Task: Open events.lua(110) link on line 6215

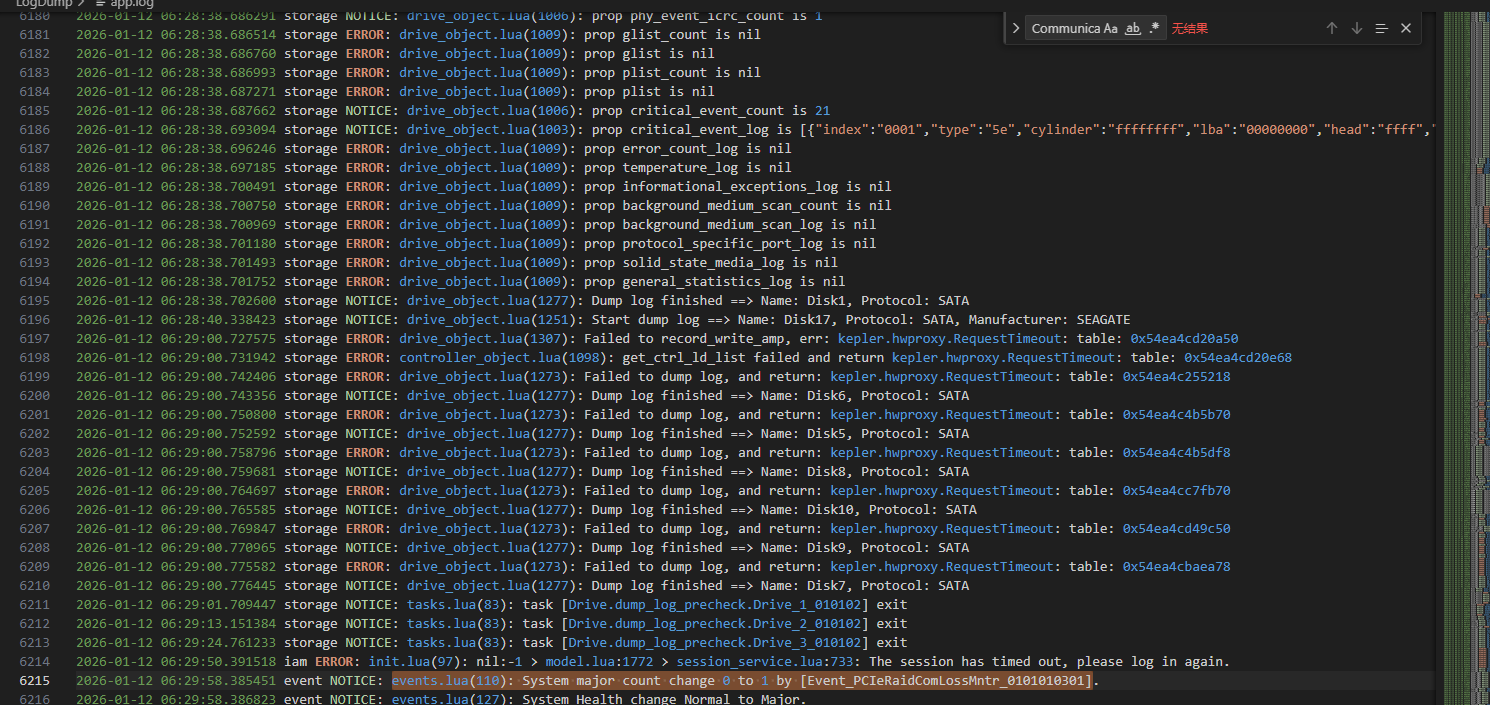Action: [x=452, y=680]
